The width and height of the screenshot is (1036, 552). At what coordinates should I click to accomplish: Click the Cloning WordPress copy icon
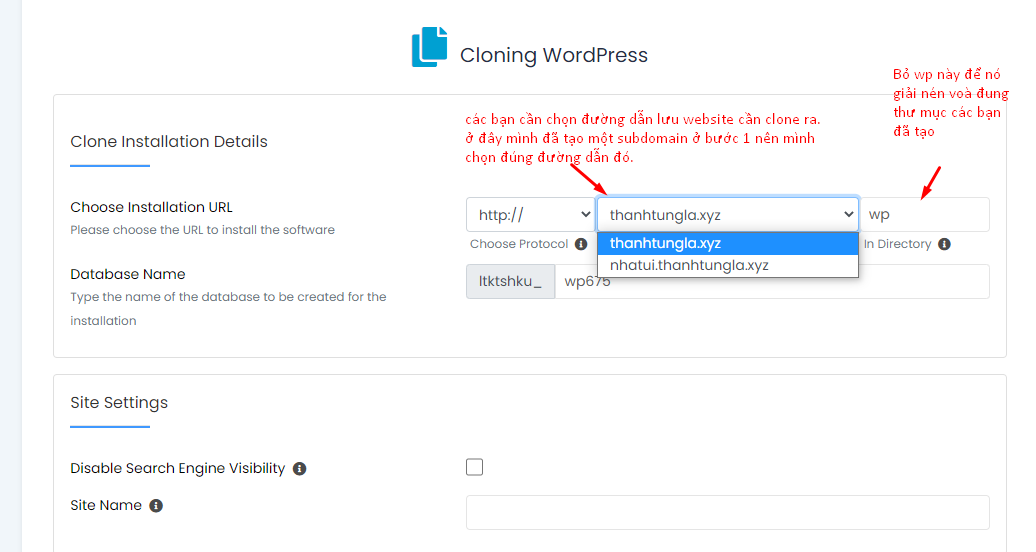[x=429, y=47]
